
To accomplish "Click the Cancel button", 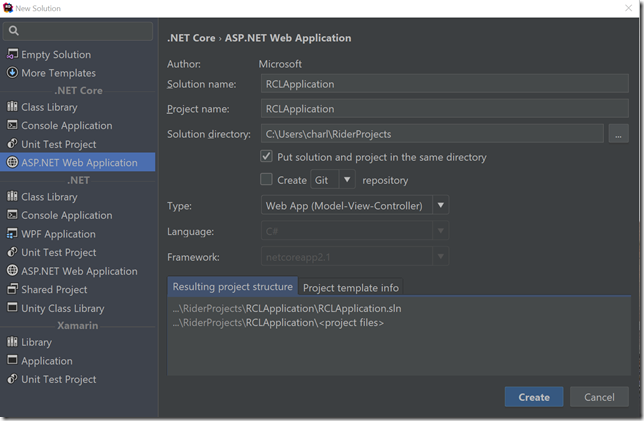I will tap(599, 397).
